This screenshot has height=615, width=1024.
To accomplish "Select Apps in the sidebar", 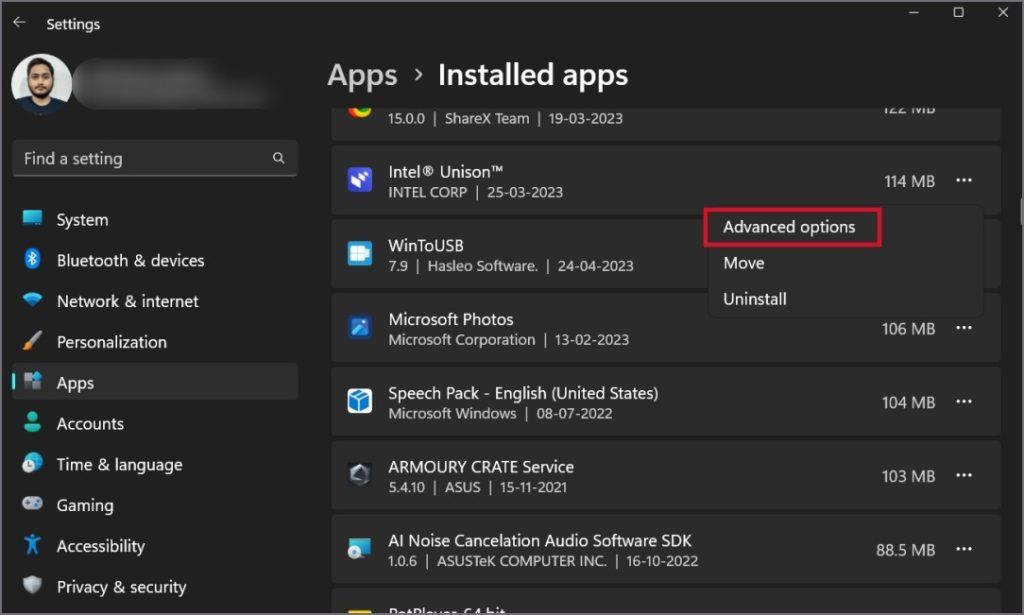I will pos(155,383).
